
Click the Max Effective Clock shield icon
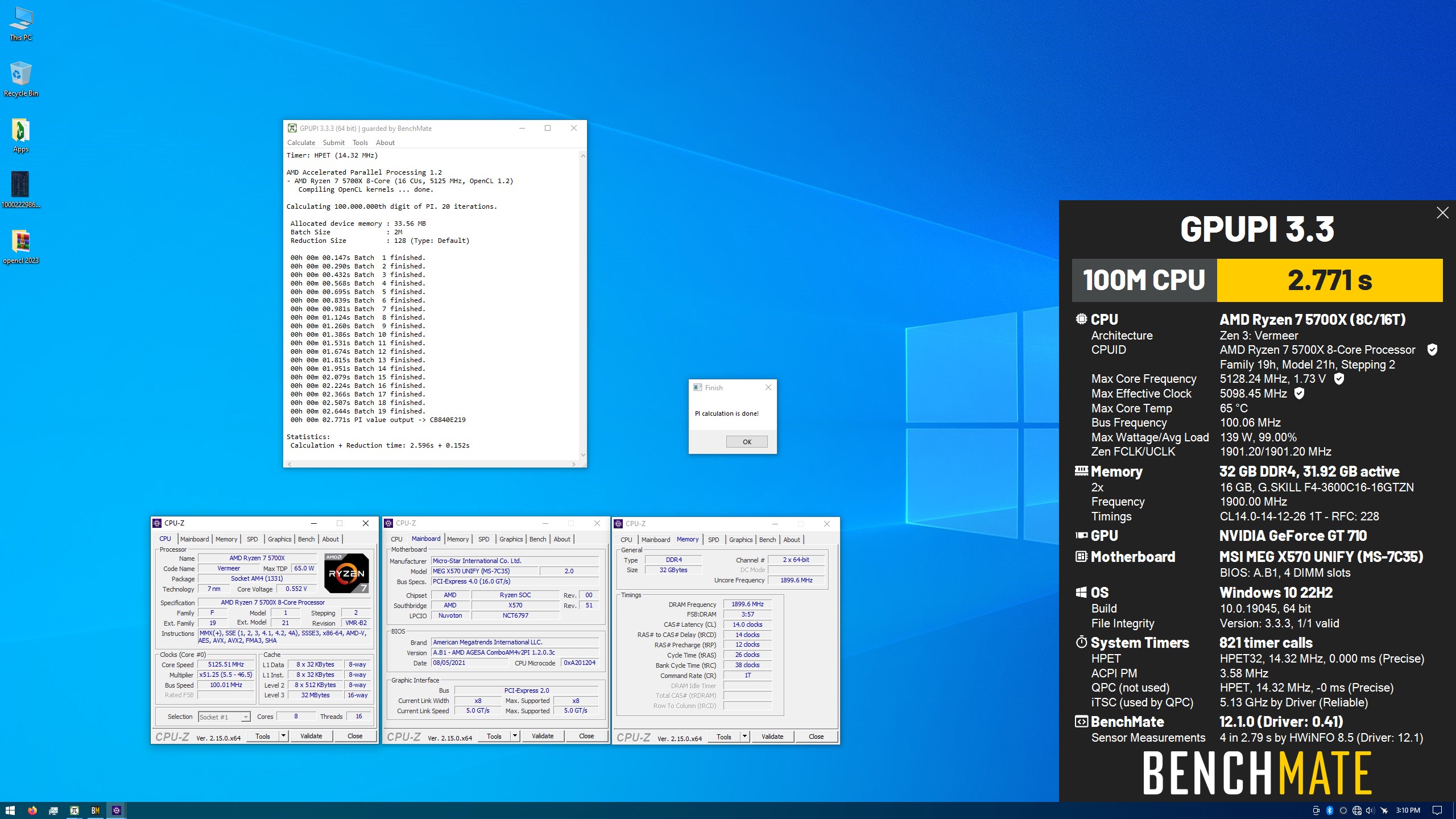coord(1299,393)
